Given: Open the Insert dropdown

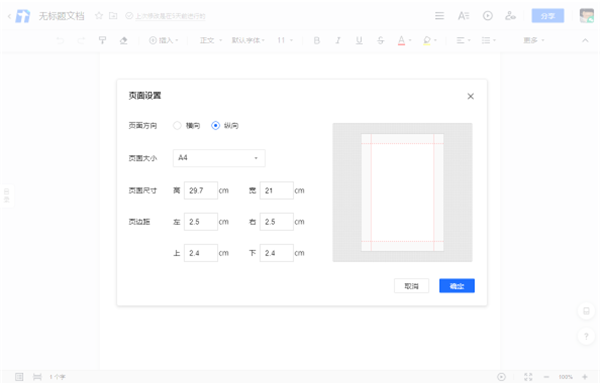Looking at the screenshot, I should coord(163,40).
